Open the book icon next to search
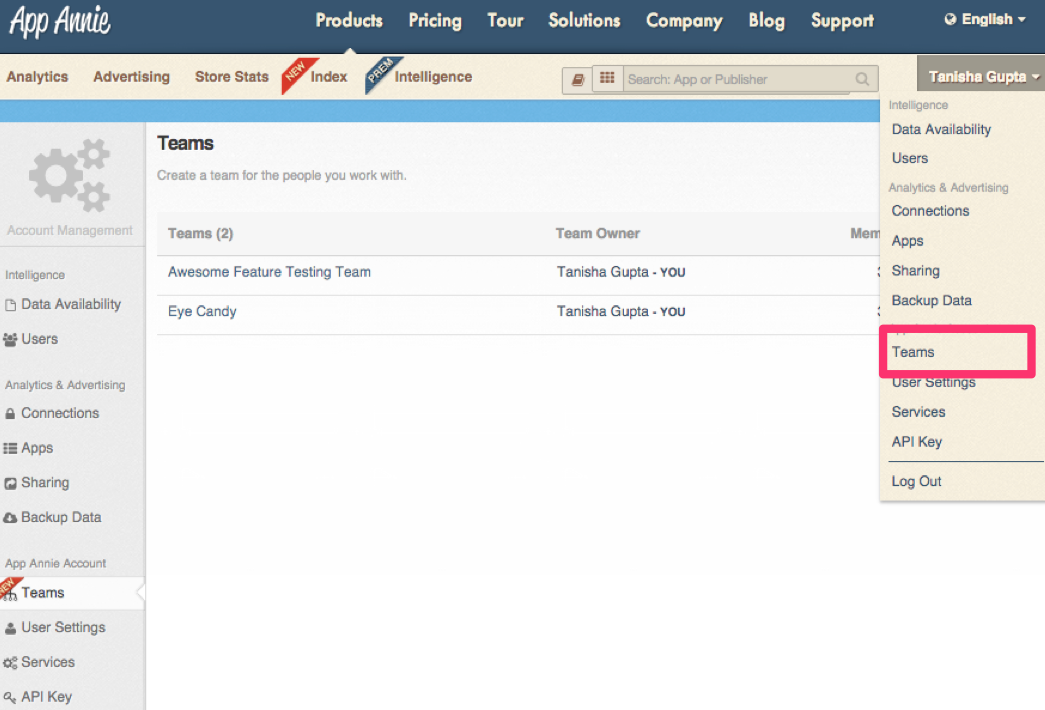 click(577, 79)
